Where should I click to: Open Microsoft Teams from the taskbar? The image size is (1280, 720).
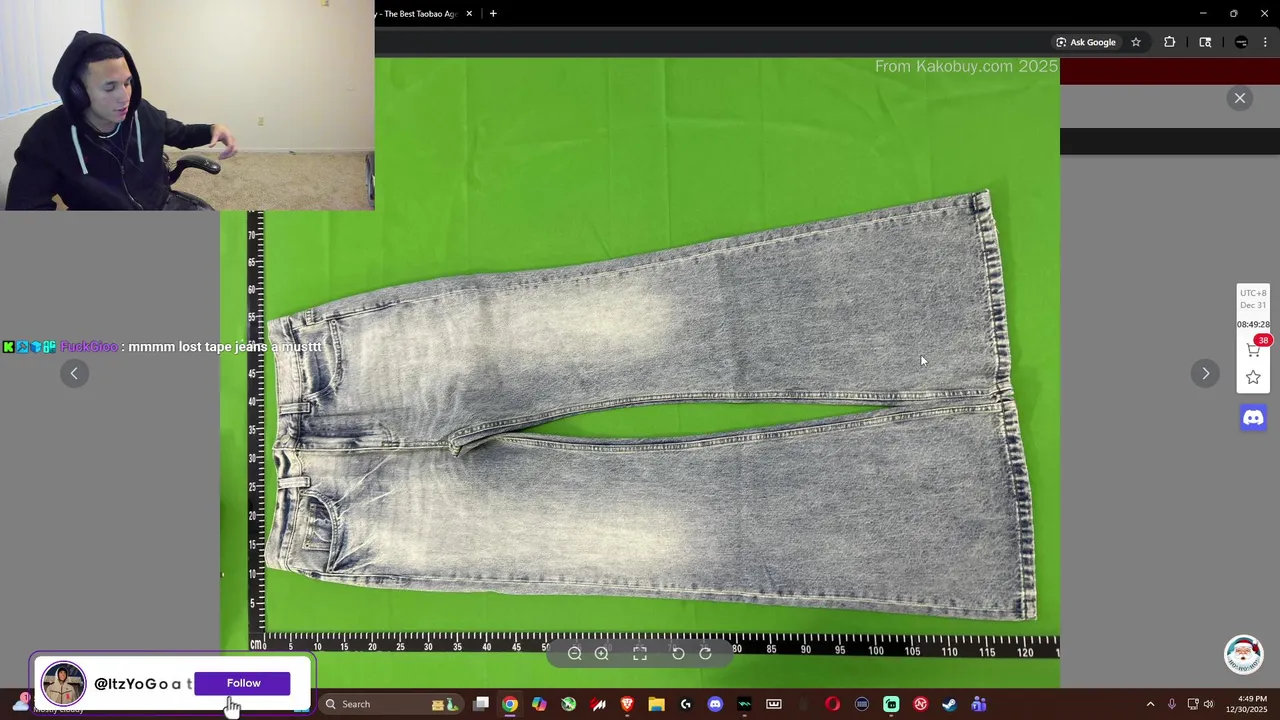pos(979,704)
